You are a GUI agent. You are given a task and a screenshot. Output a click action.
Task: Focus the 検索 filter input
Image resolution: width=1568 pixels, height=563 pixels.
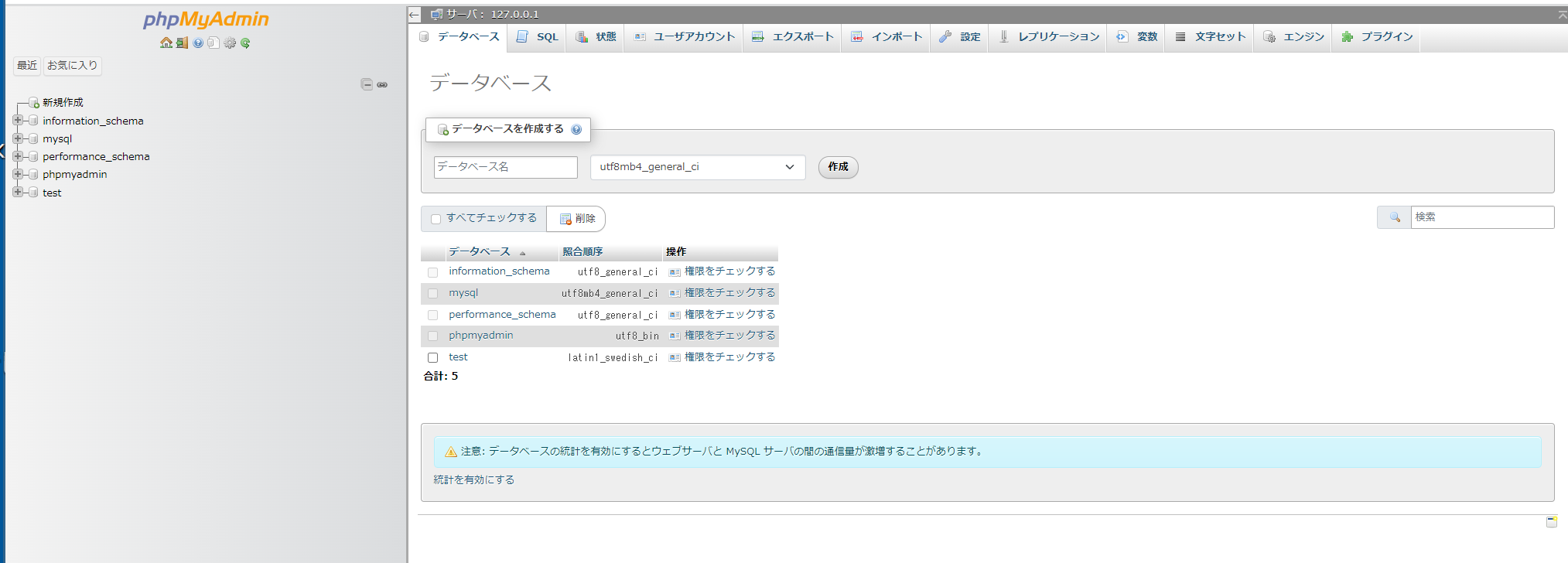[1482, 217]
